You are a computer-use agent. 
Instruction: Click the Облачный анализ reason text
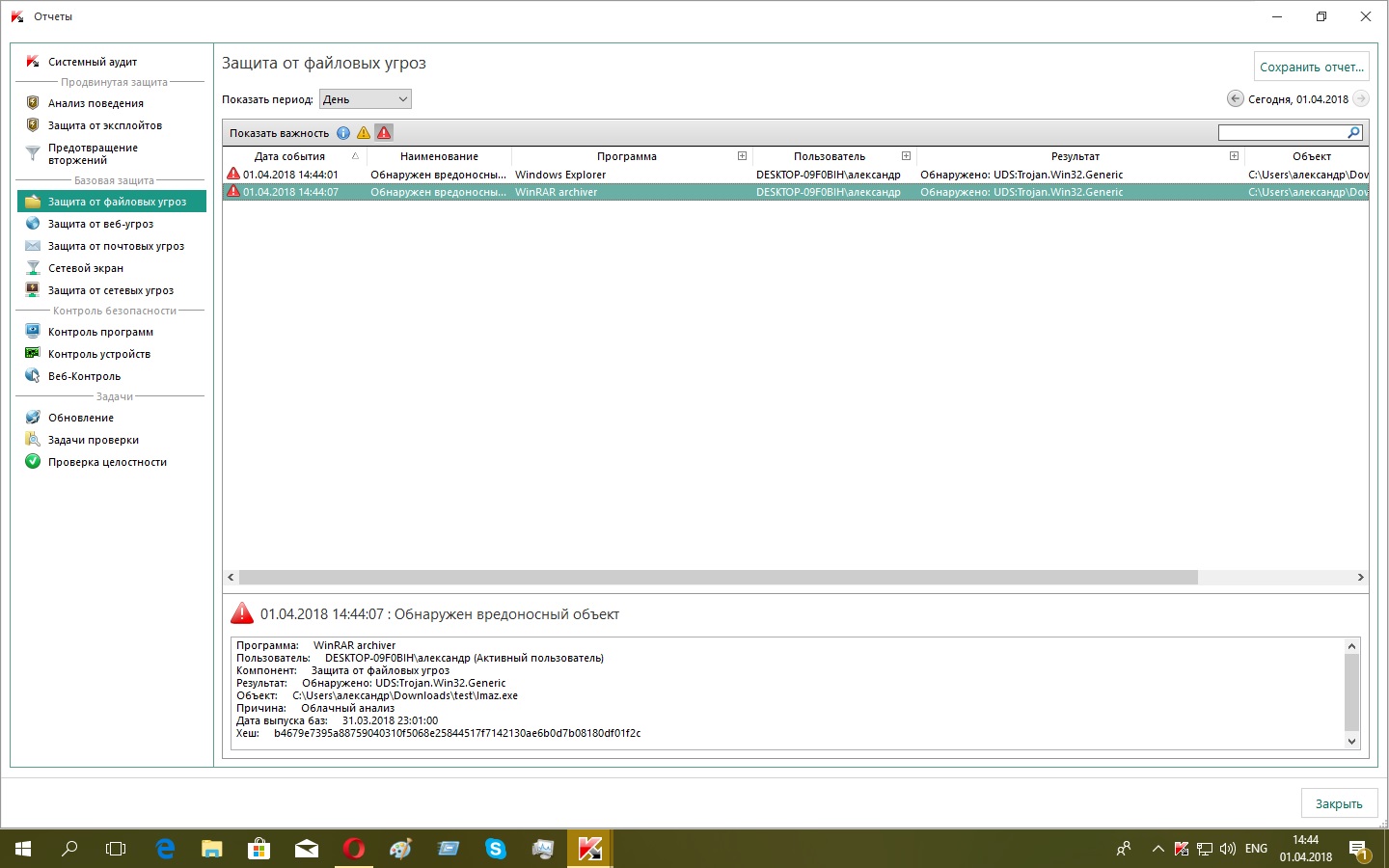pyautogui.click(x=347, y=708)
